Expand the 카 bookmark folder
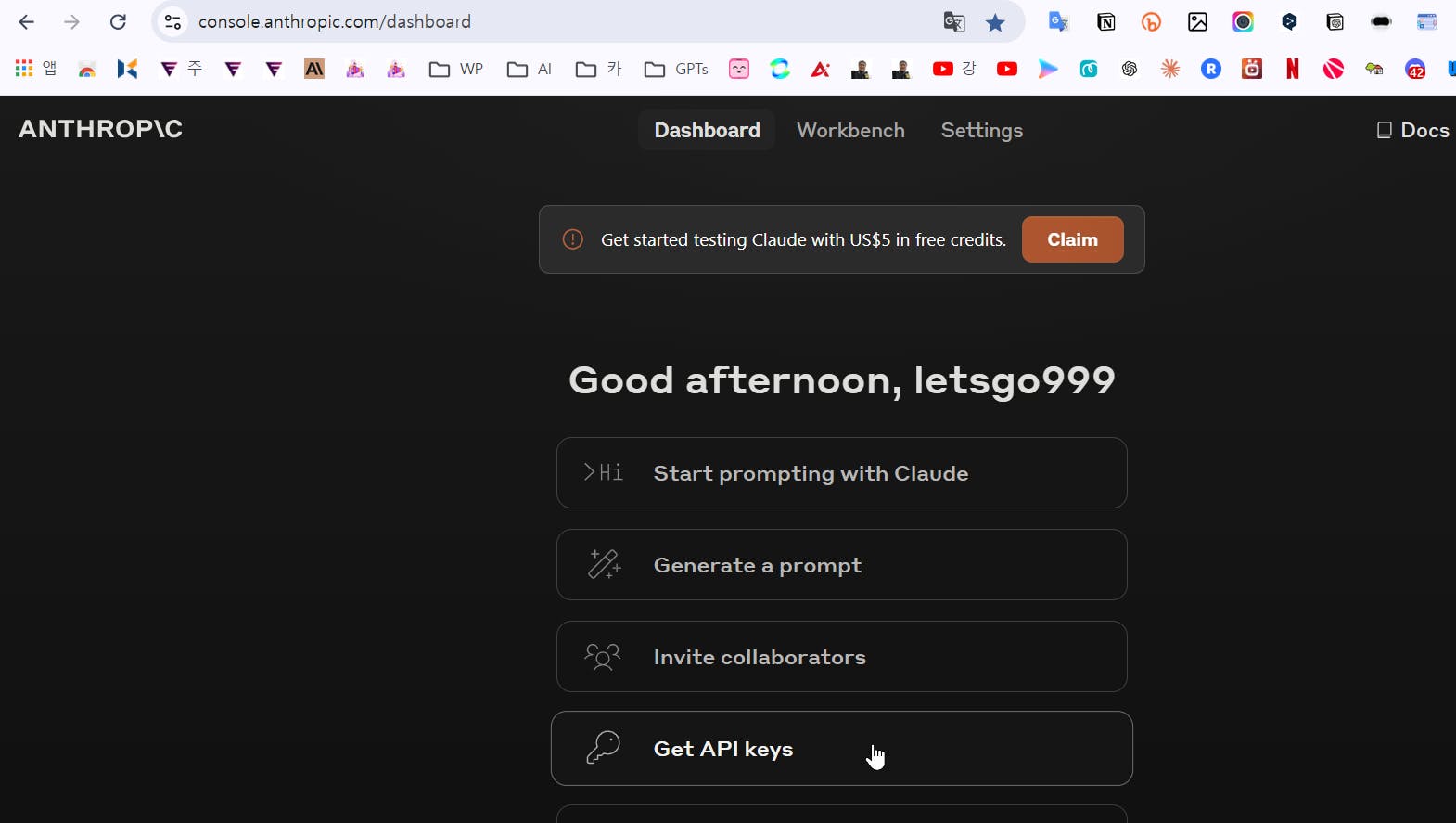 [599, 69]
